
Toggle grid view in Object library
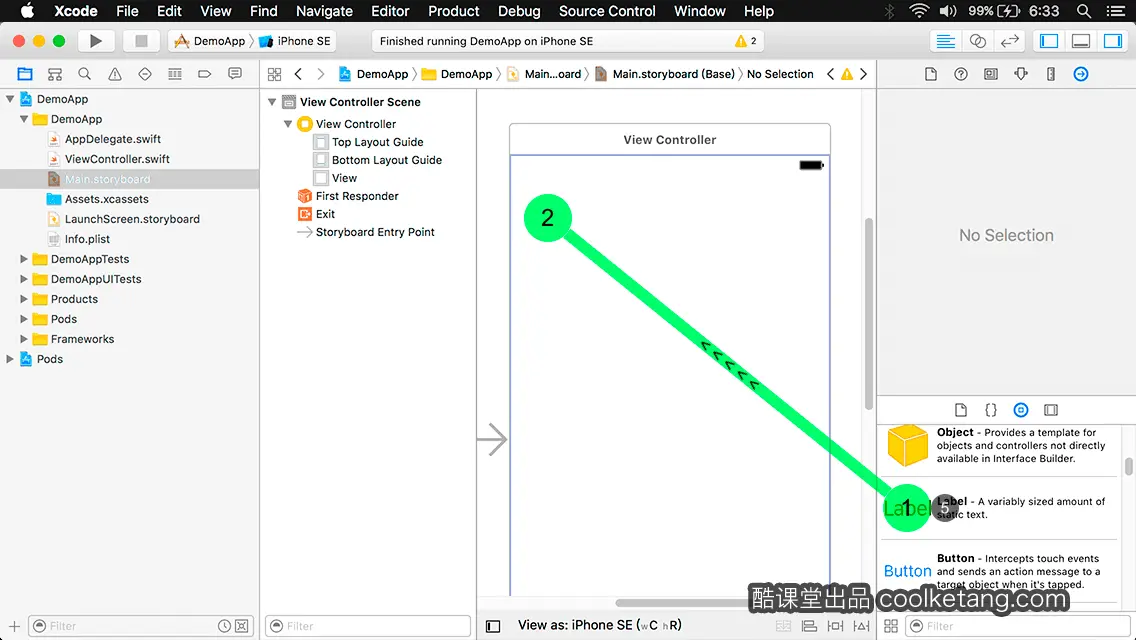click(x=891, y=626)
